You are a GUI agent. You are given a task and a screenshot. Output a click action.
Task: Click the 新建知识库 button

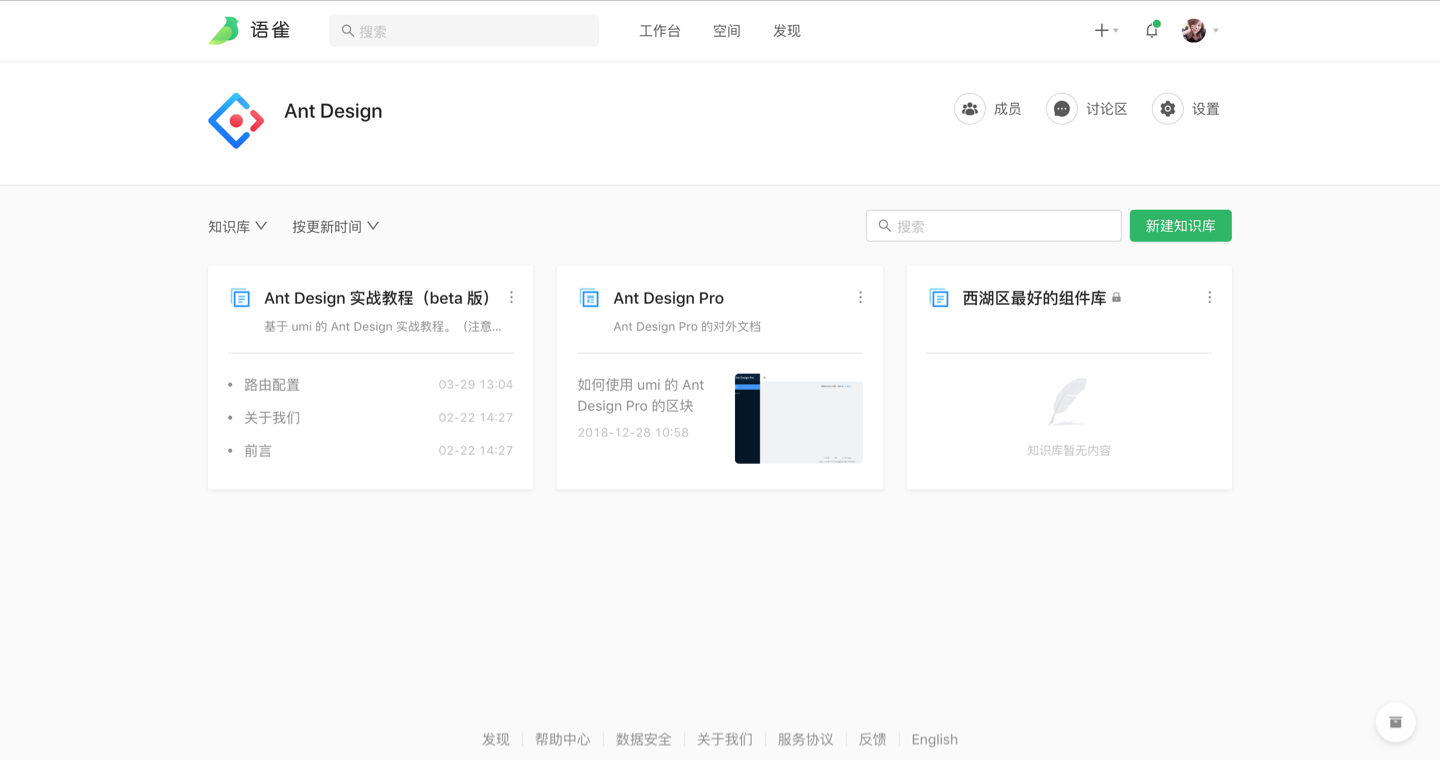coord(1180,226)
